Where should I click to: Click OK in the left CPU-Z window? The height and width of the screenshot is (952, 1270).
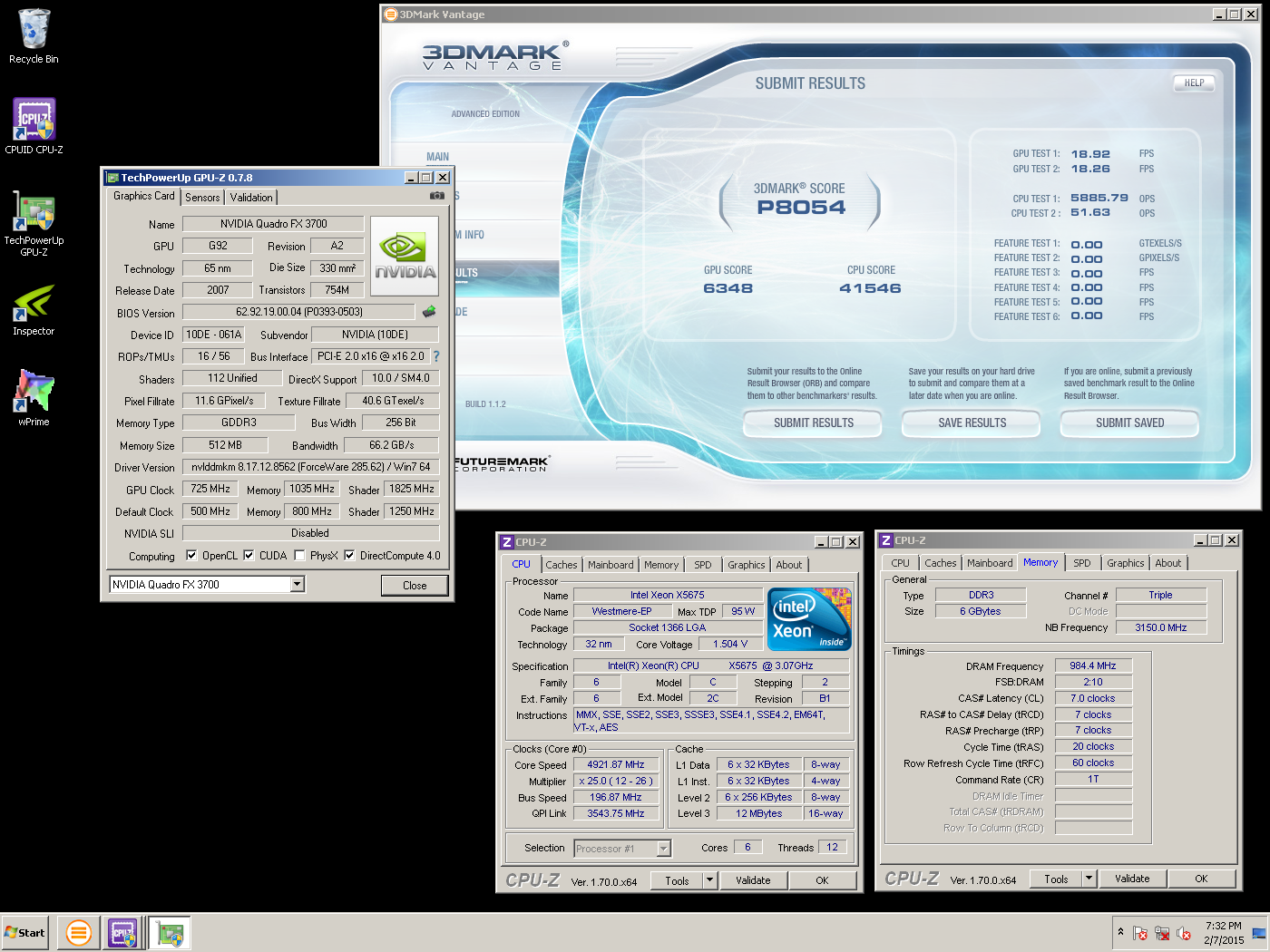(x=822, y=880)
